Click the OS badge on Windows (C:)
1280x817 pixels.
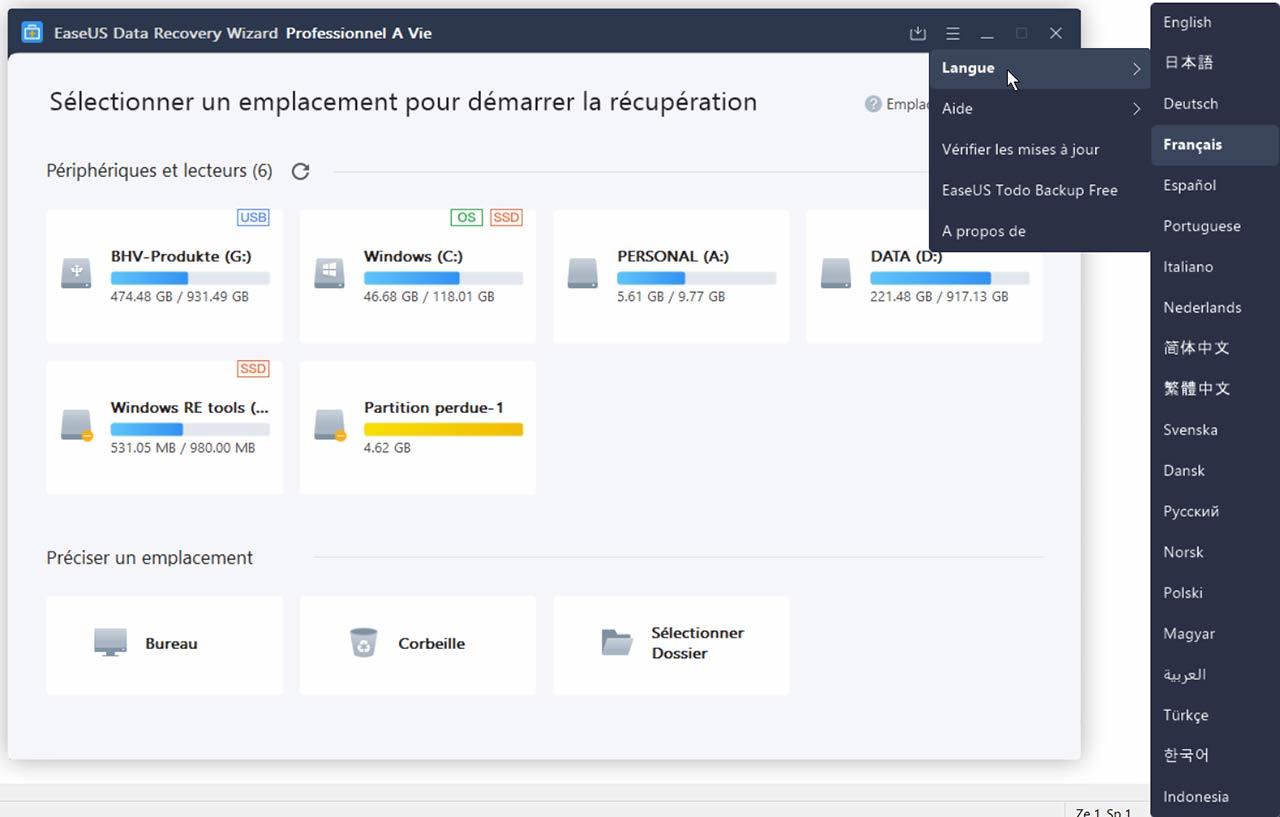tap(466, 217)
